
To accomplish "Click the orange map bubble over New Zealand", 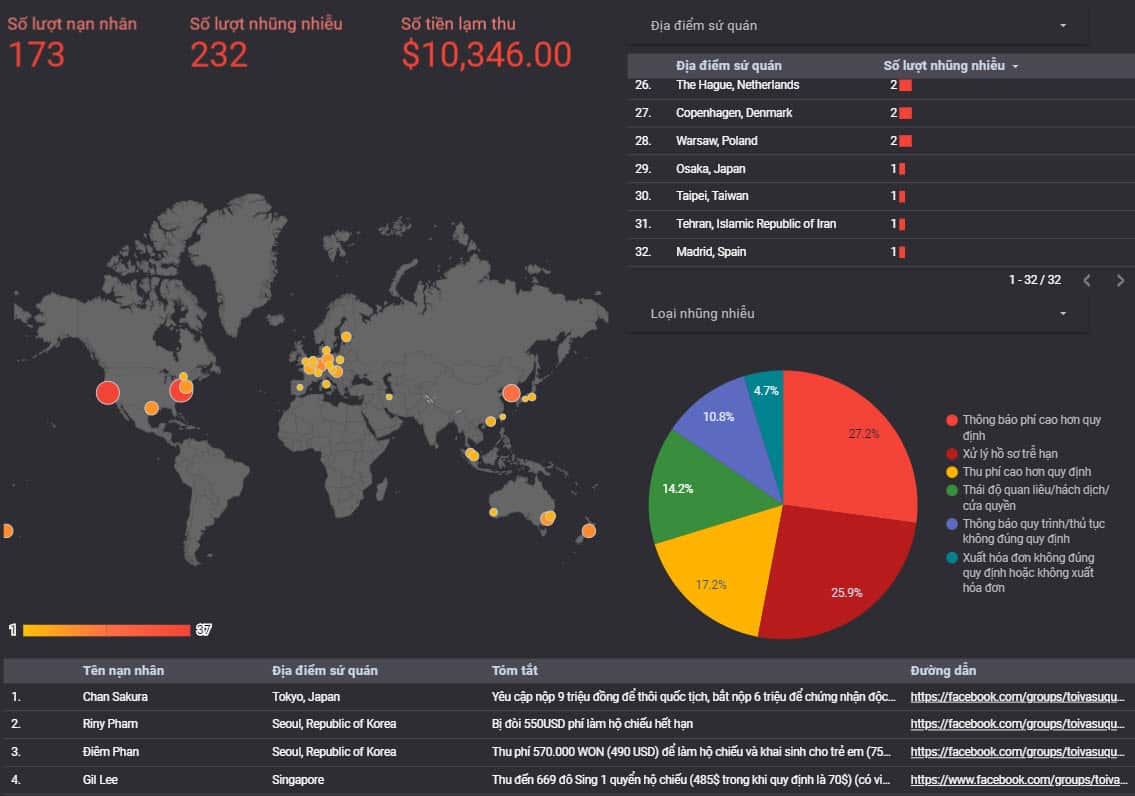I will 588,530.
